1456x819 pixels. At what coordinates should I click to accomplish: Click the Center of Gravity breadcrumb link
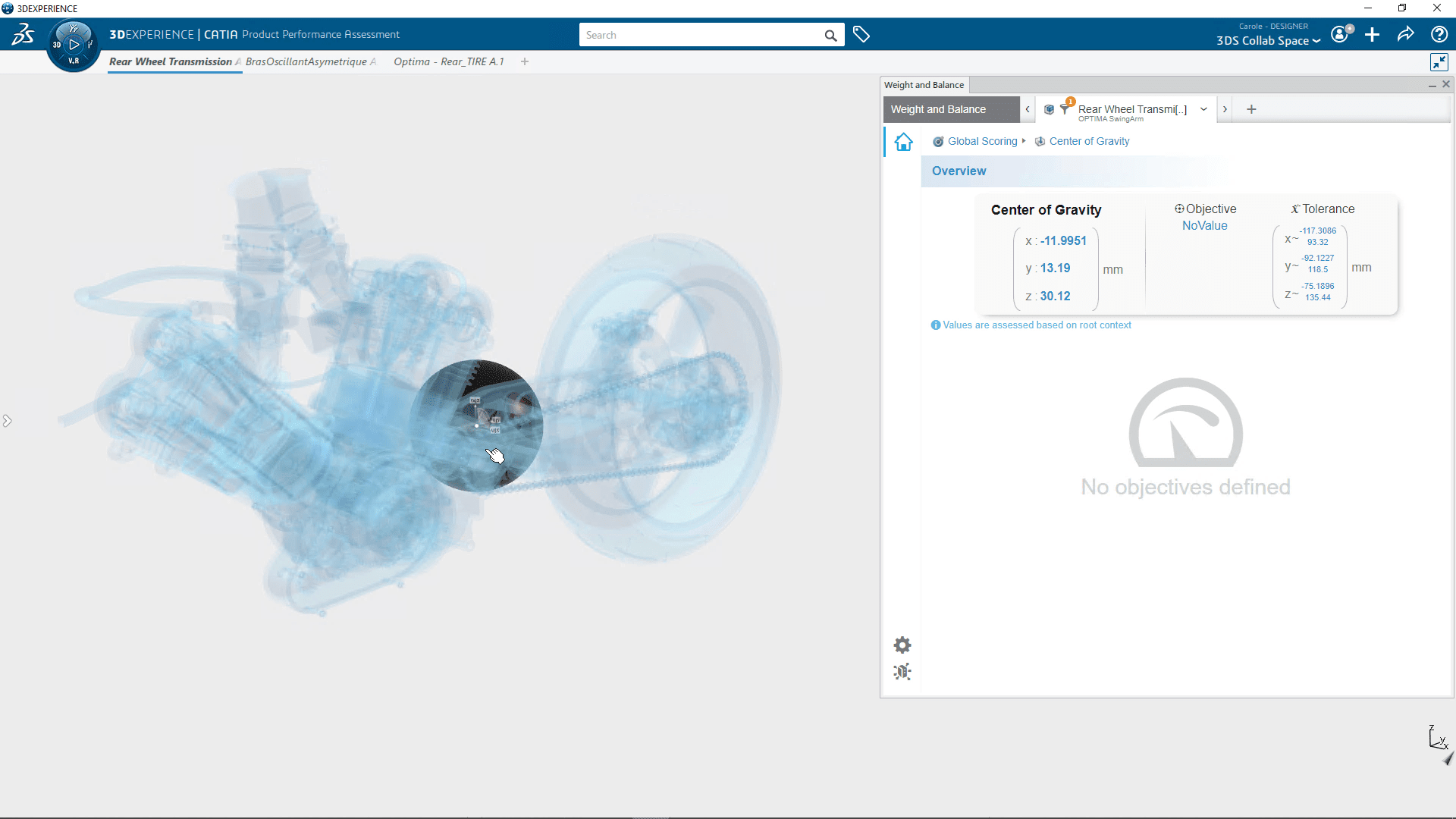point(1089,142)
